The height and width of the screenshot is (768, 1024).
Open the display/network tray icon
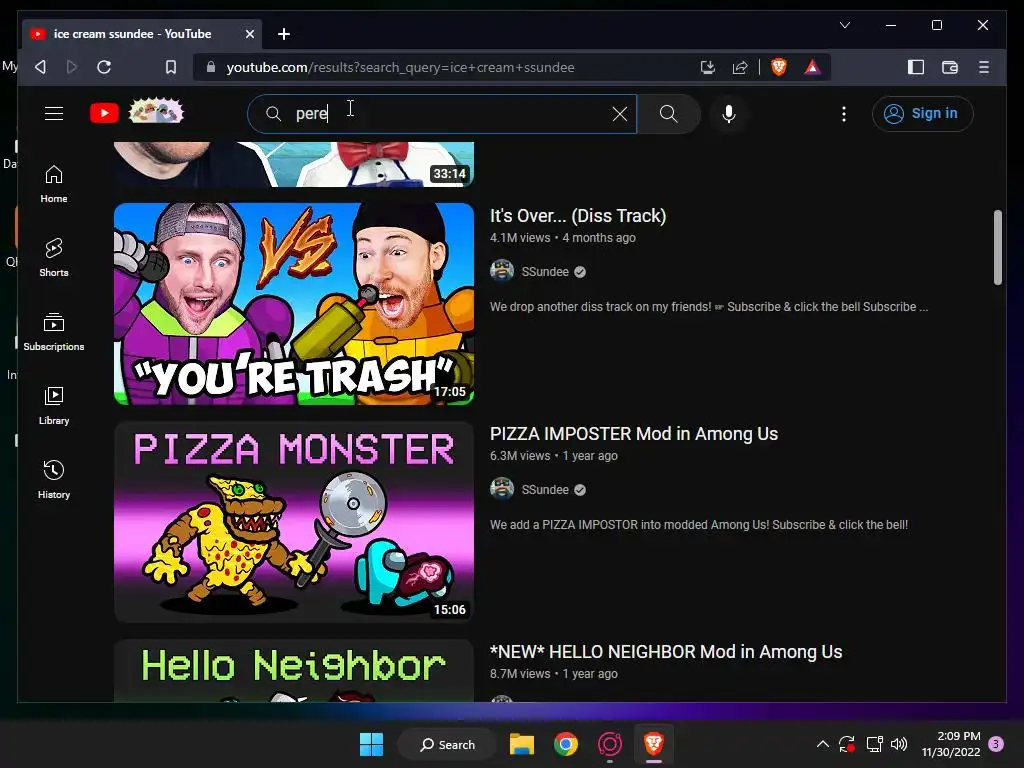pos(874,744)
